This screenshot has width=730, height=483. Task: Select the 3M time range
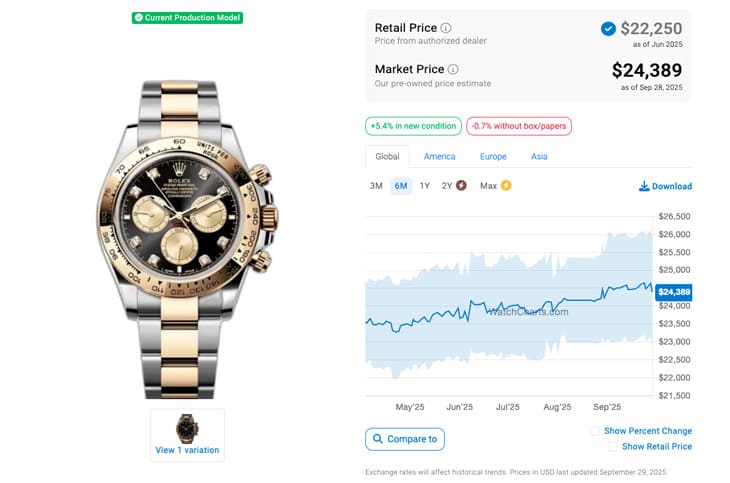376,186
